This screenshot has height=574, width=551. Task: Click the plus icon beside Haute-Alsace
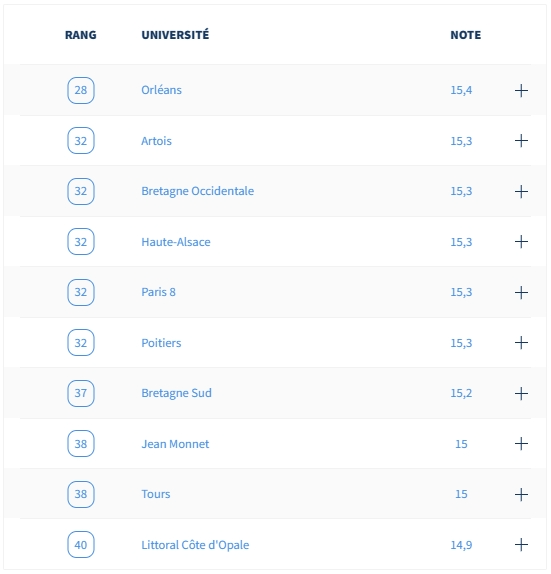point(521,242)
